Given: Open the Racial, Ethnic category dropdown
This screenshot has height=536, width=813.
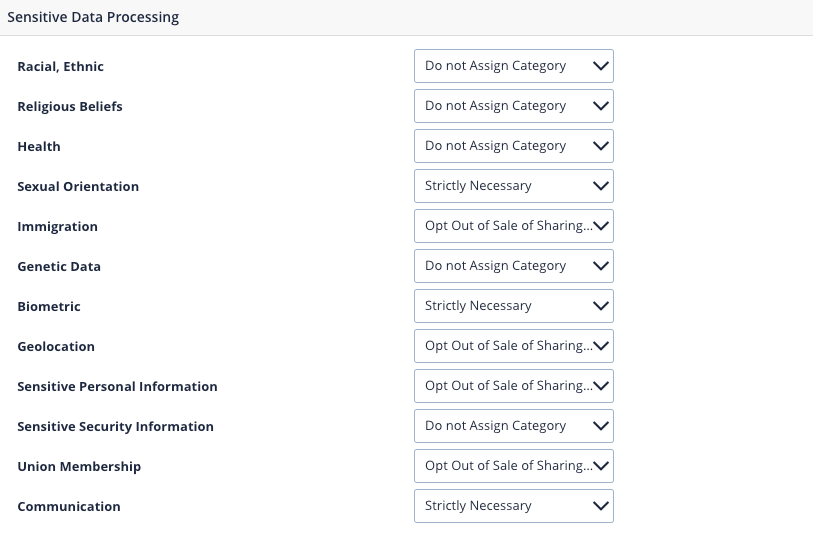Looking at the screenshot, I should (x=513, y=66).
